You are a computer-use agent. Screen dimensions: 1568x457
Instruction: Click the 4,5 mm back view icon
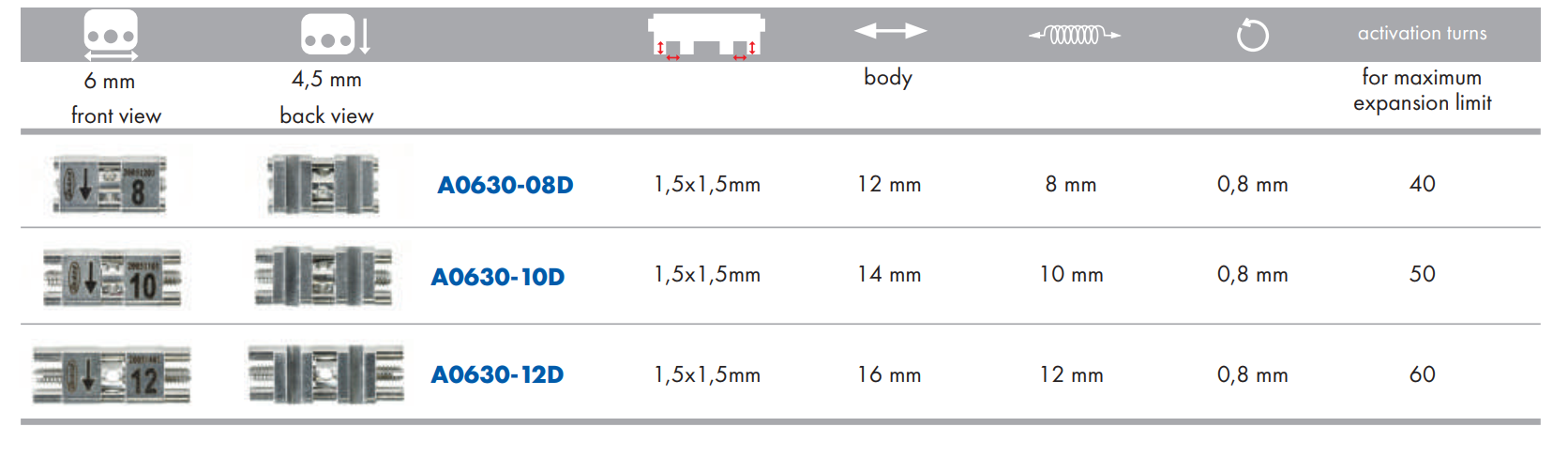pos(336,35)
